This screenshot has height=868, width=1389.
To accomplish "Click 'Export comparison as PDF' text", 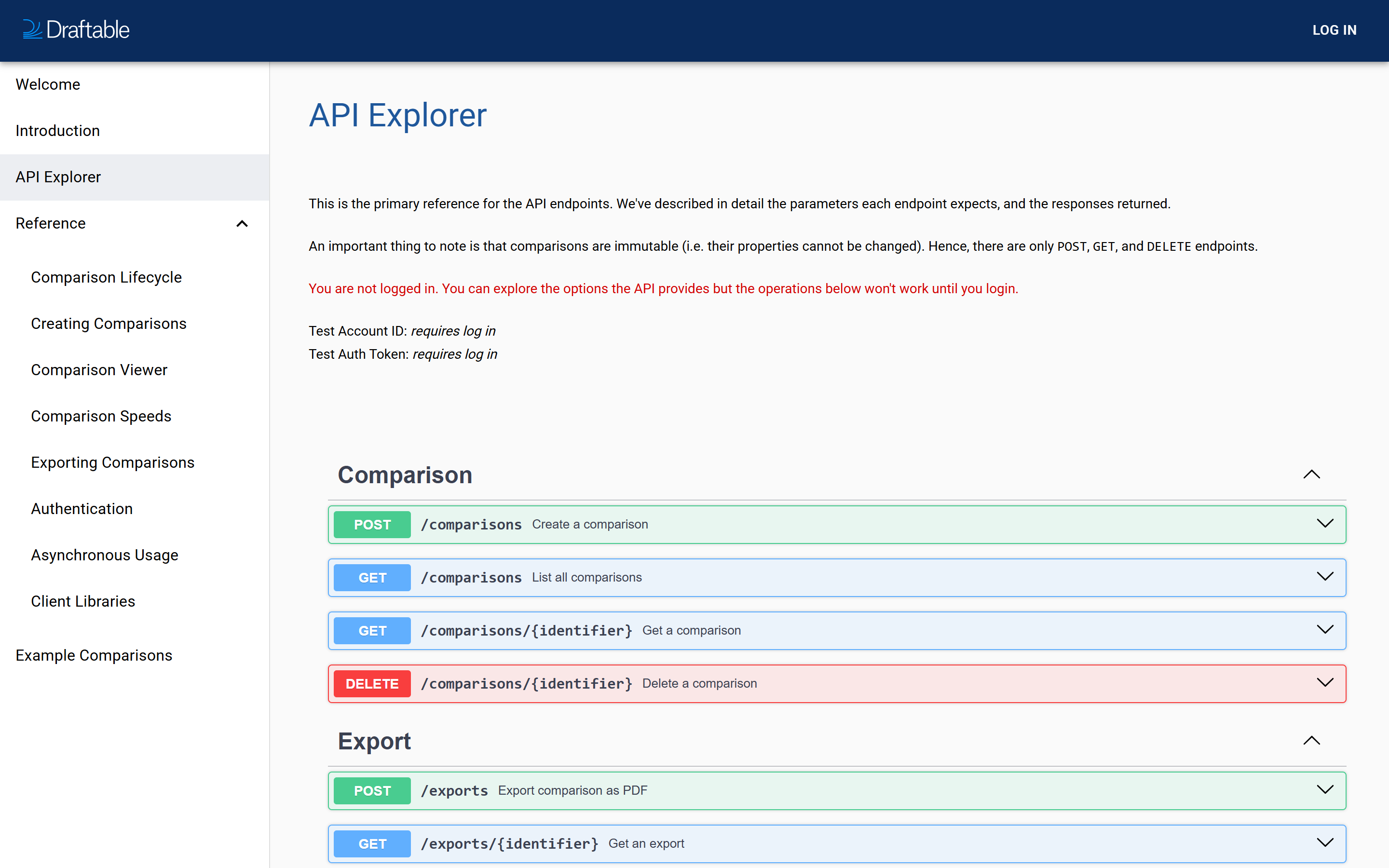I will click(572, 790).
